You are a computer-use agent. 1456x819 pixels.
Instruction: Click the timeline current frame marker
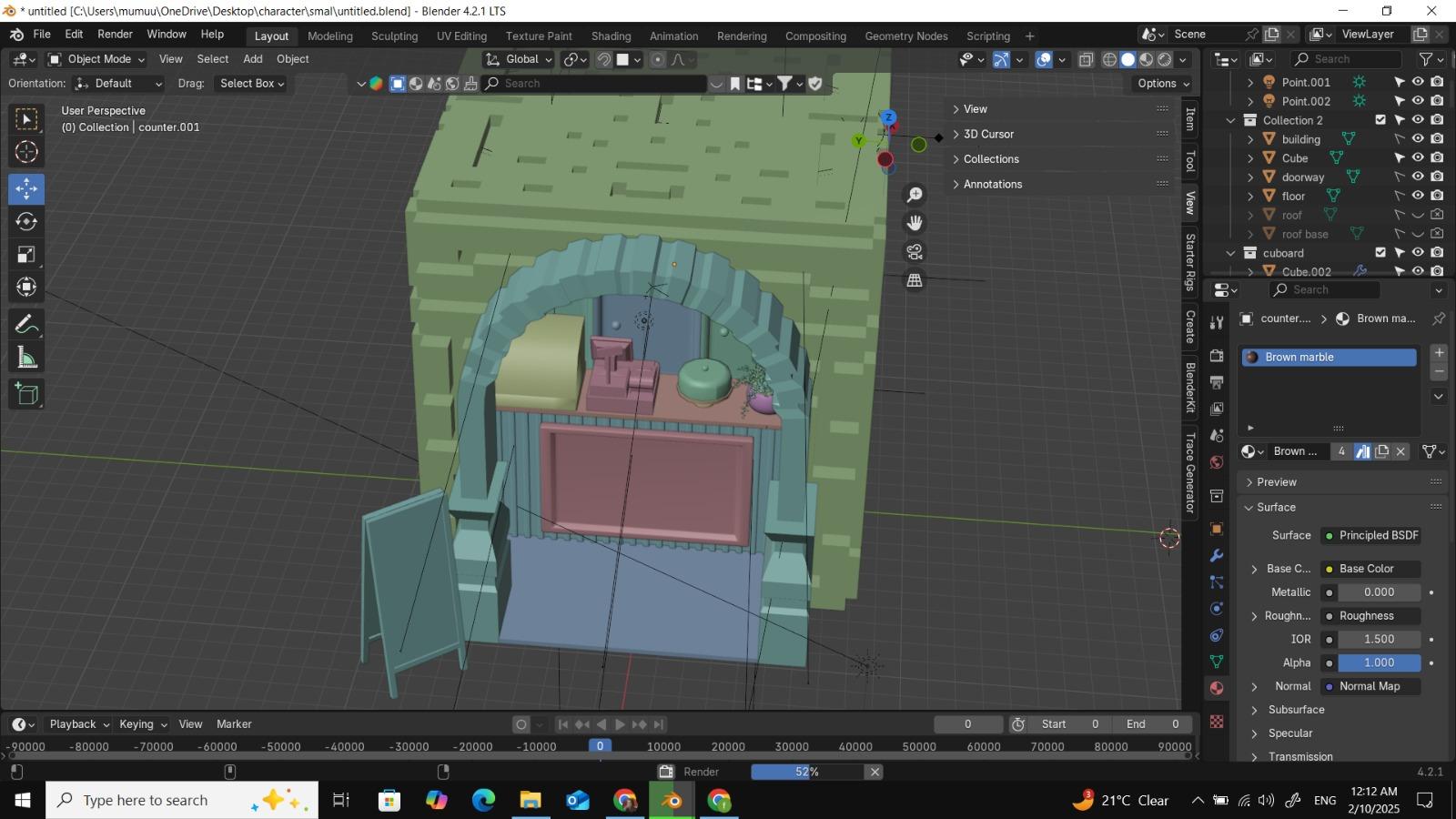pyautogui.click(x=600, y=746)
